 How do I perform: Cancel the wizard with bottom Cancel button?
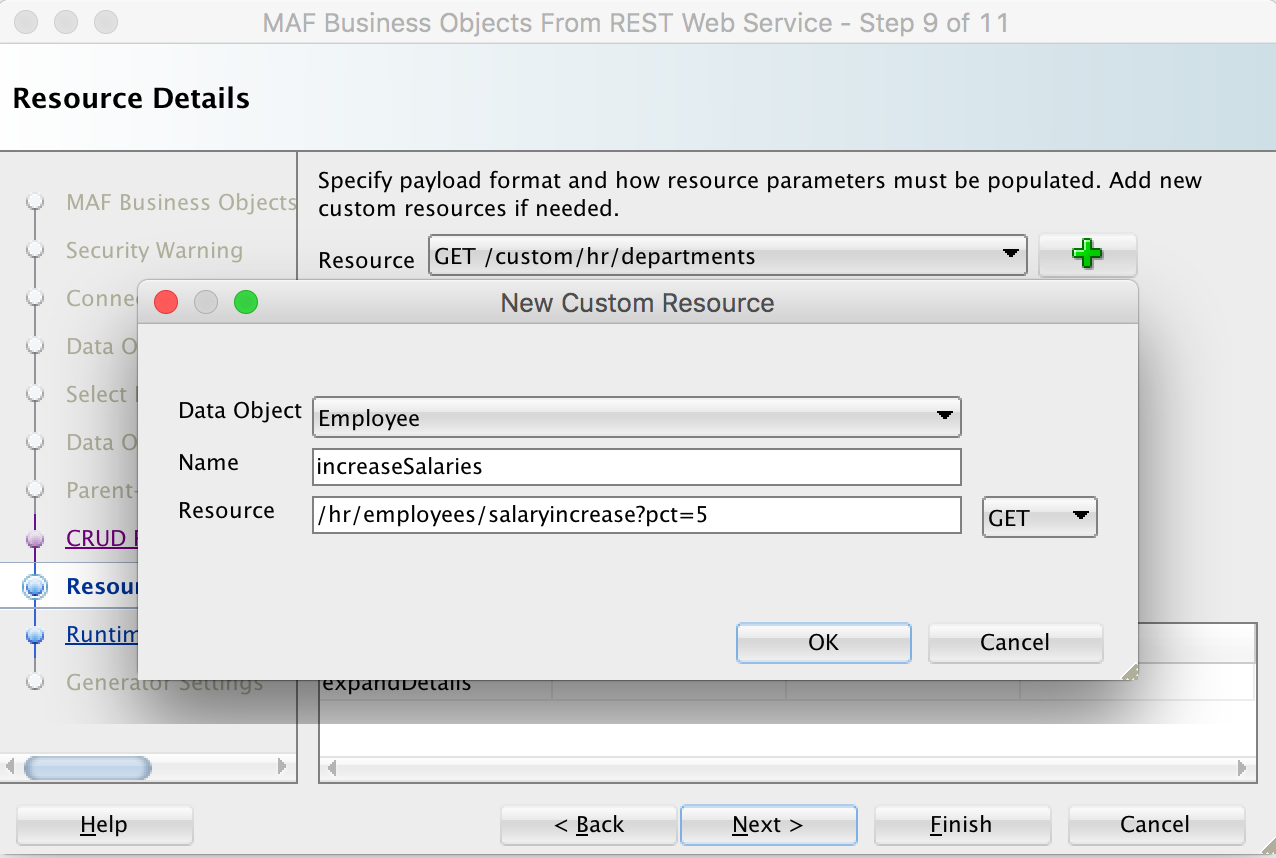pyautogui.click(x=1155, y=825)
